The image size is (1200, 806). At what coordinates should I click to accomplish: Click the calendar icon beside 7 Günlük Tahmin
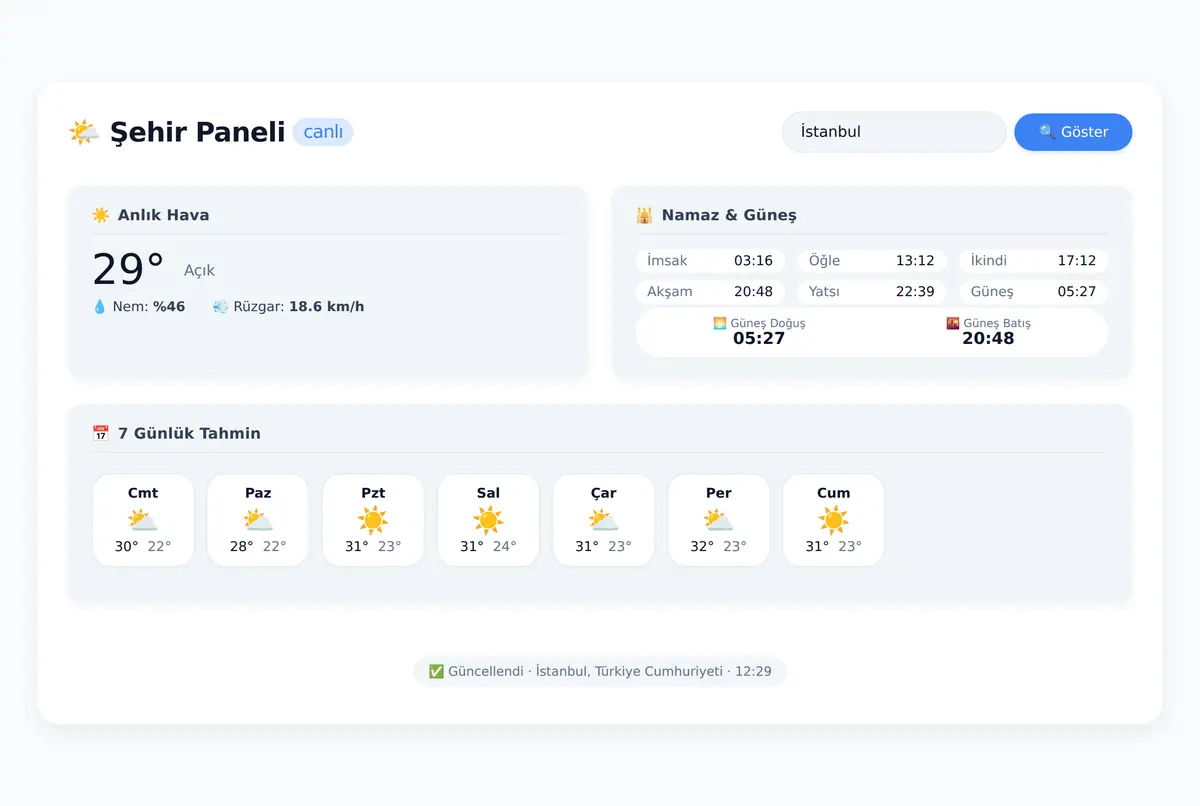click(x=100, y=433)
